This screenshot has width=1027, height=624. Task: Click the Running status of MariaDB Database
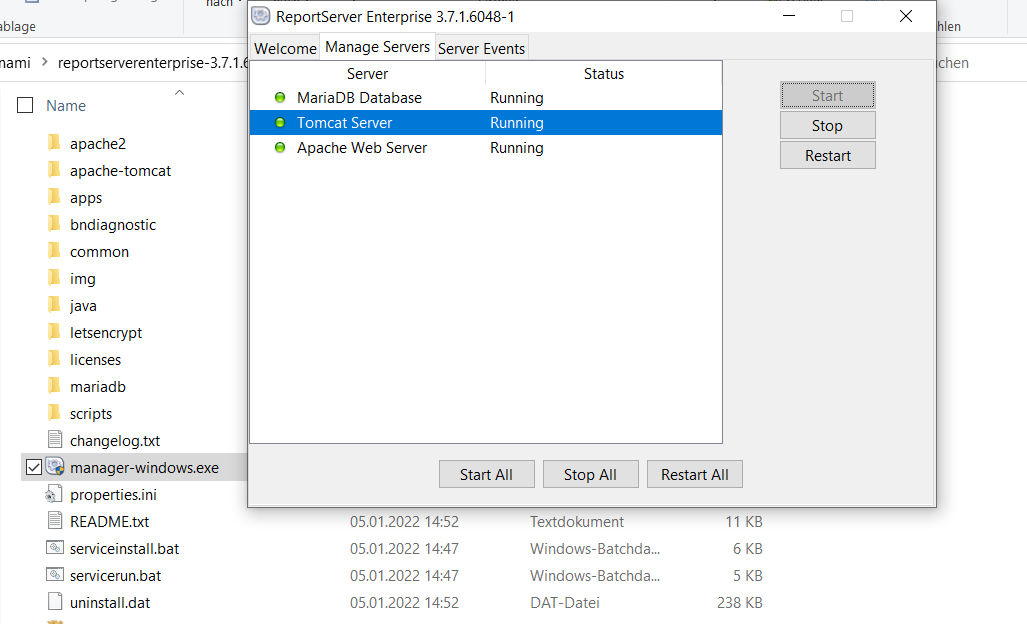(x=517, y=98)
